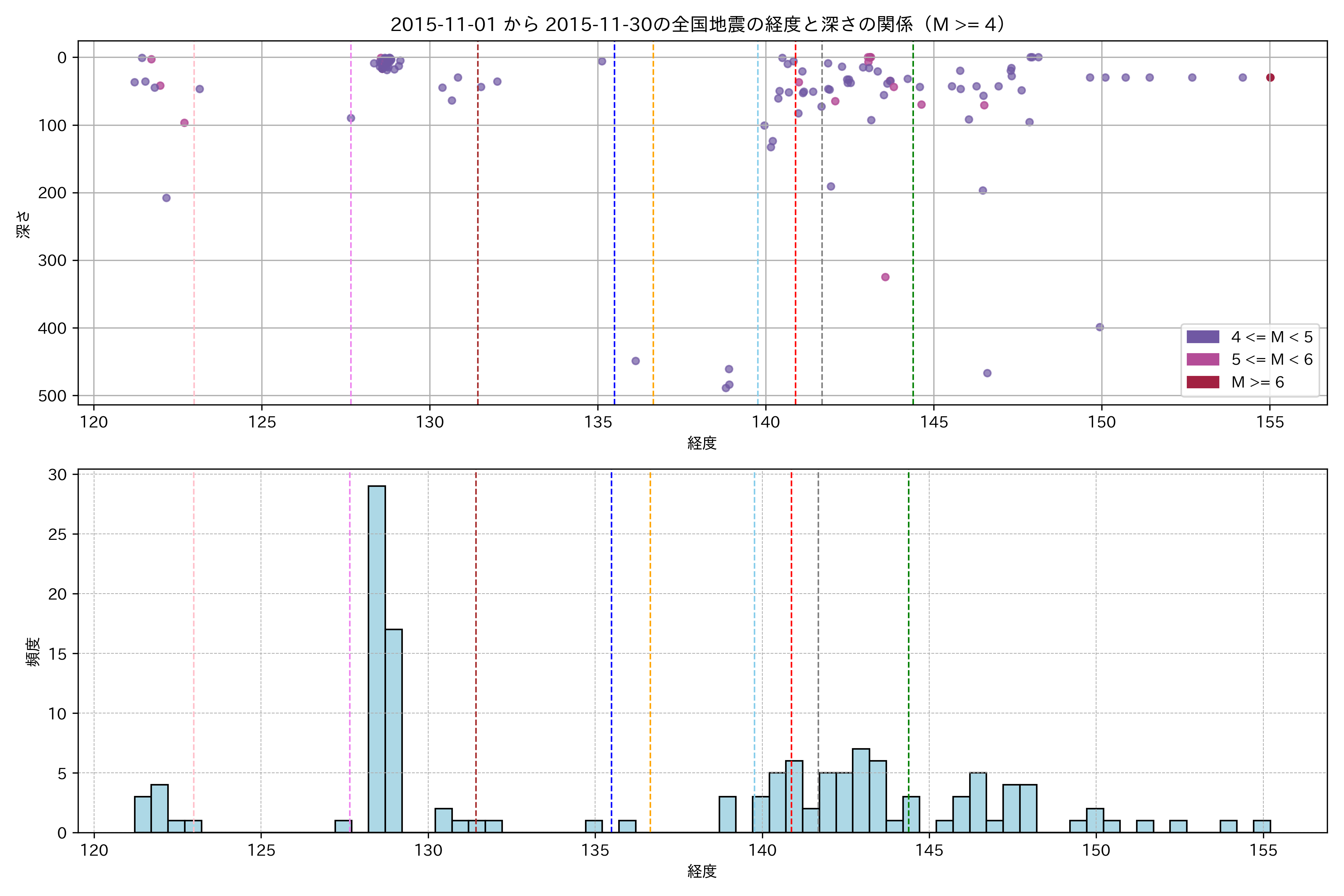
Task: Click the pink dot at depth near 325
Action: 885,277
